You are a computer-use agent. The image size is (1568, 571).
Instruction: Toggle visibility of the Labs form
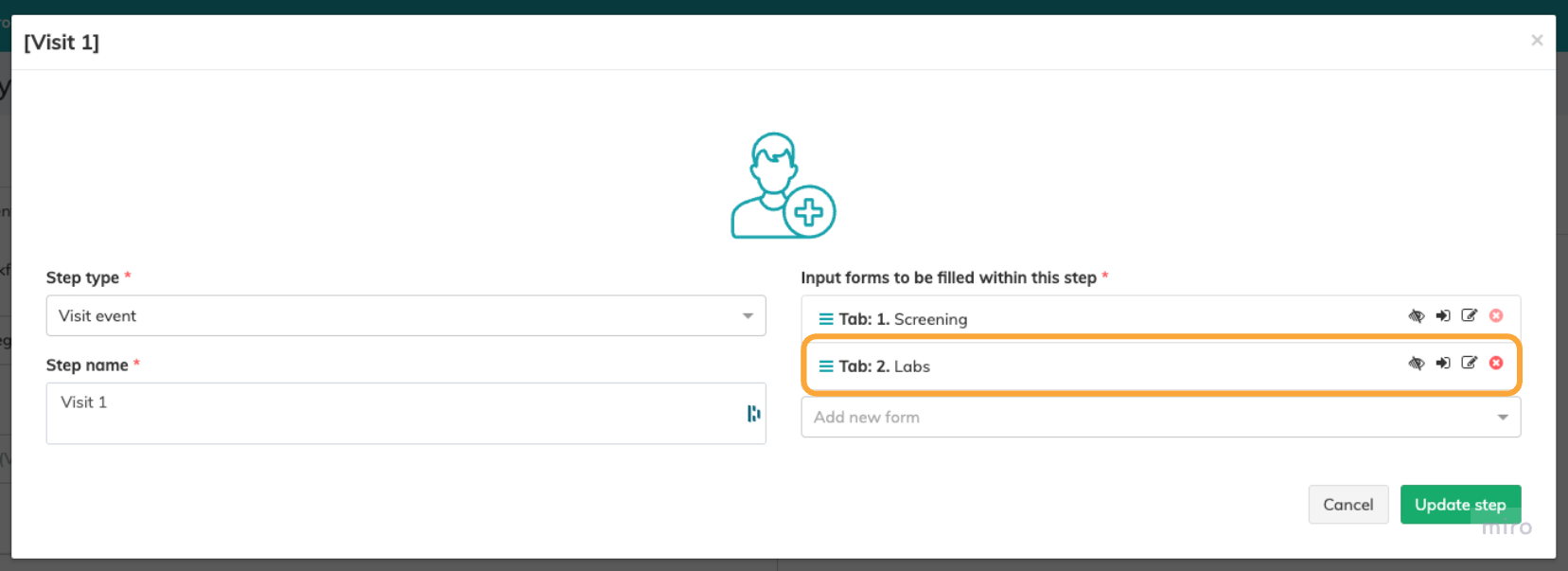1416,364
